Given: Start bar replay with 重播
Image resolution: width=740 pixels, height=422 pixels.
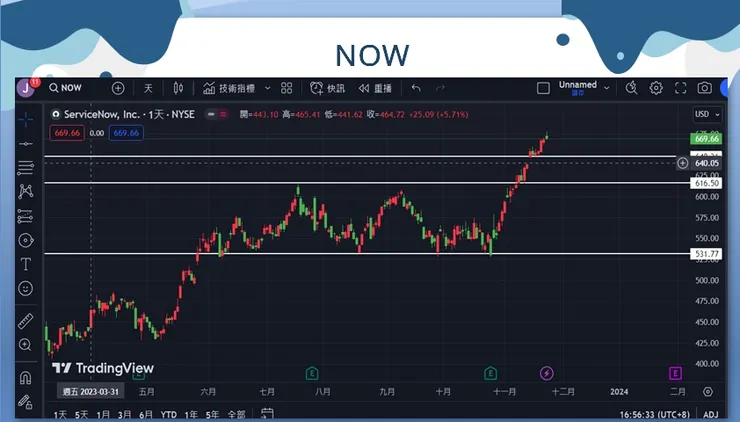Looking at the screenshot, I should 375,88.
